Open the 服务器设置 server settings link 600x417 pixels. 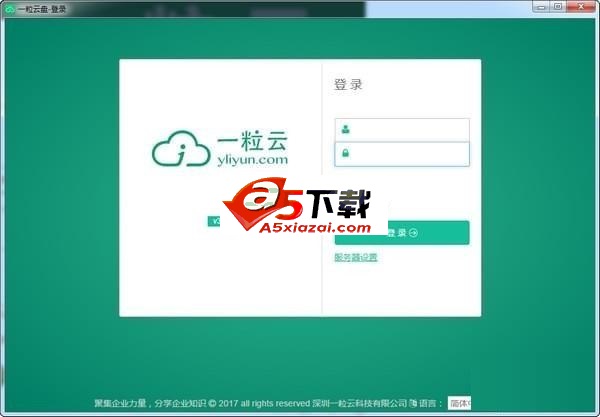pyautogui.click(x=356, y=257)
